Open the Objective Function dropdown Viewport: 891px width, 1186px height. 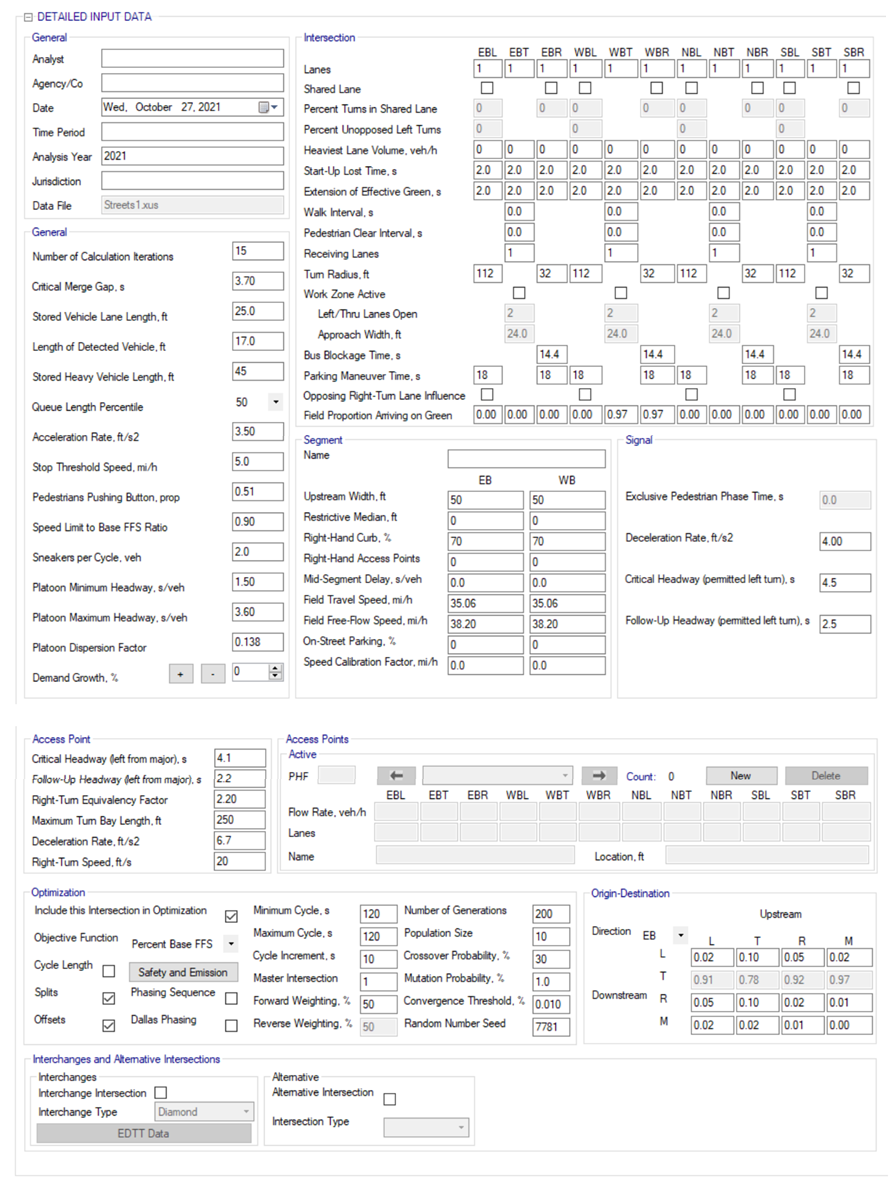tap(231, 944)
